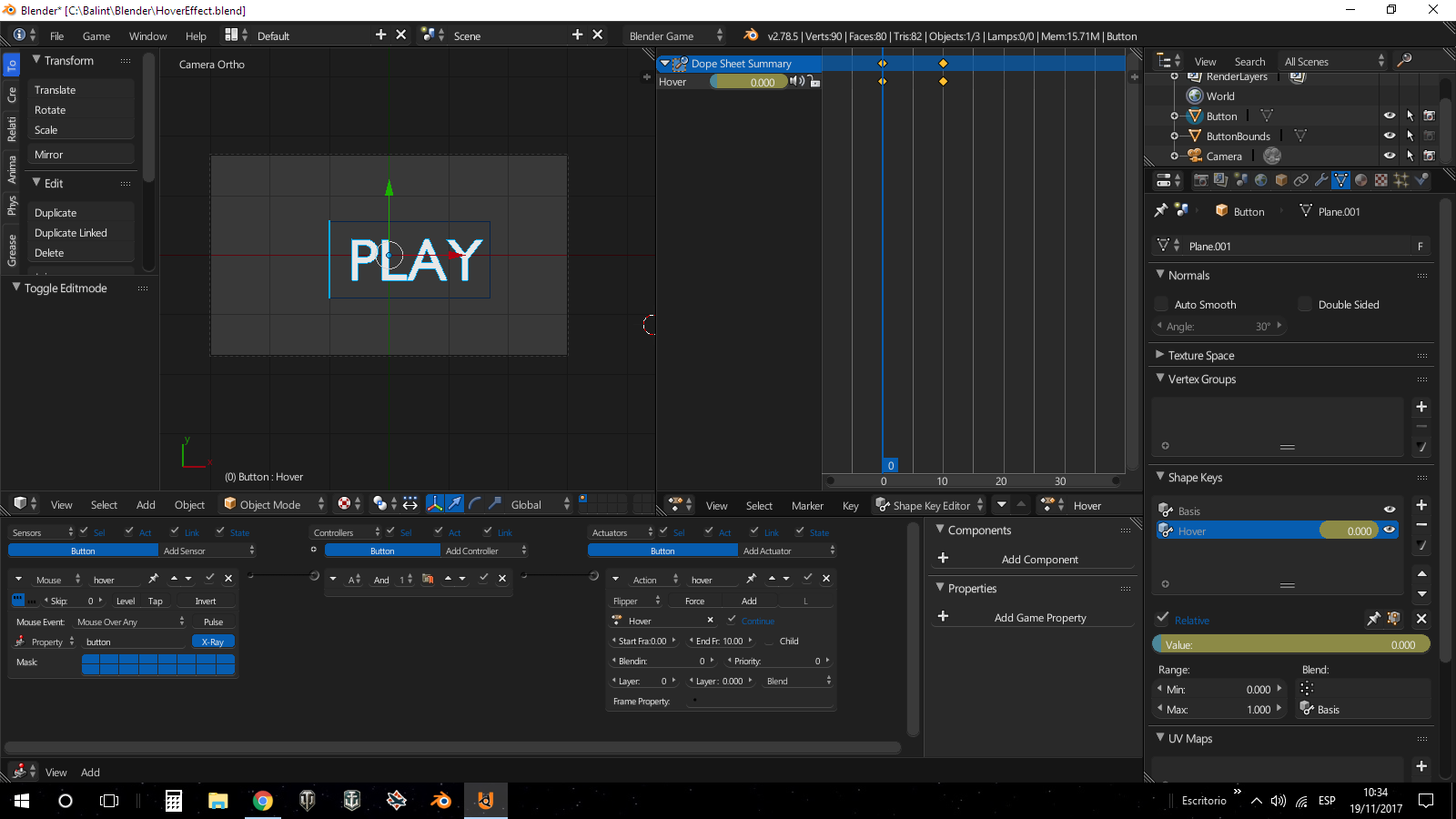Click the outliner search magnifier icon
1456x819 pixels.
1404,61
